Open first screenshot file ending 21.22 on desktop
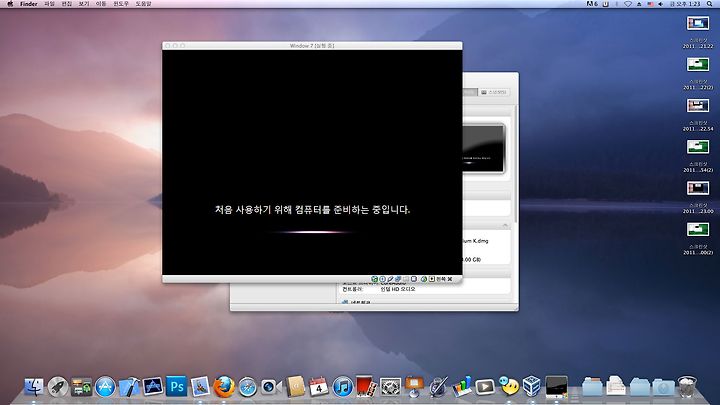This screenshot has width=720, height=405. [x=698, y=23]
